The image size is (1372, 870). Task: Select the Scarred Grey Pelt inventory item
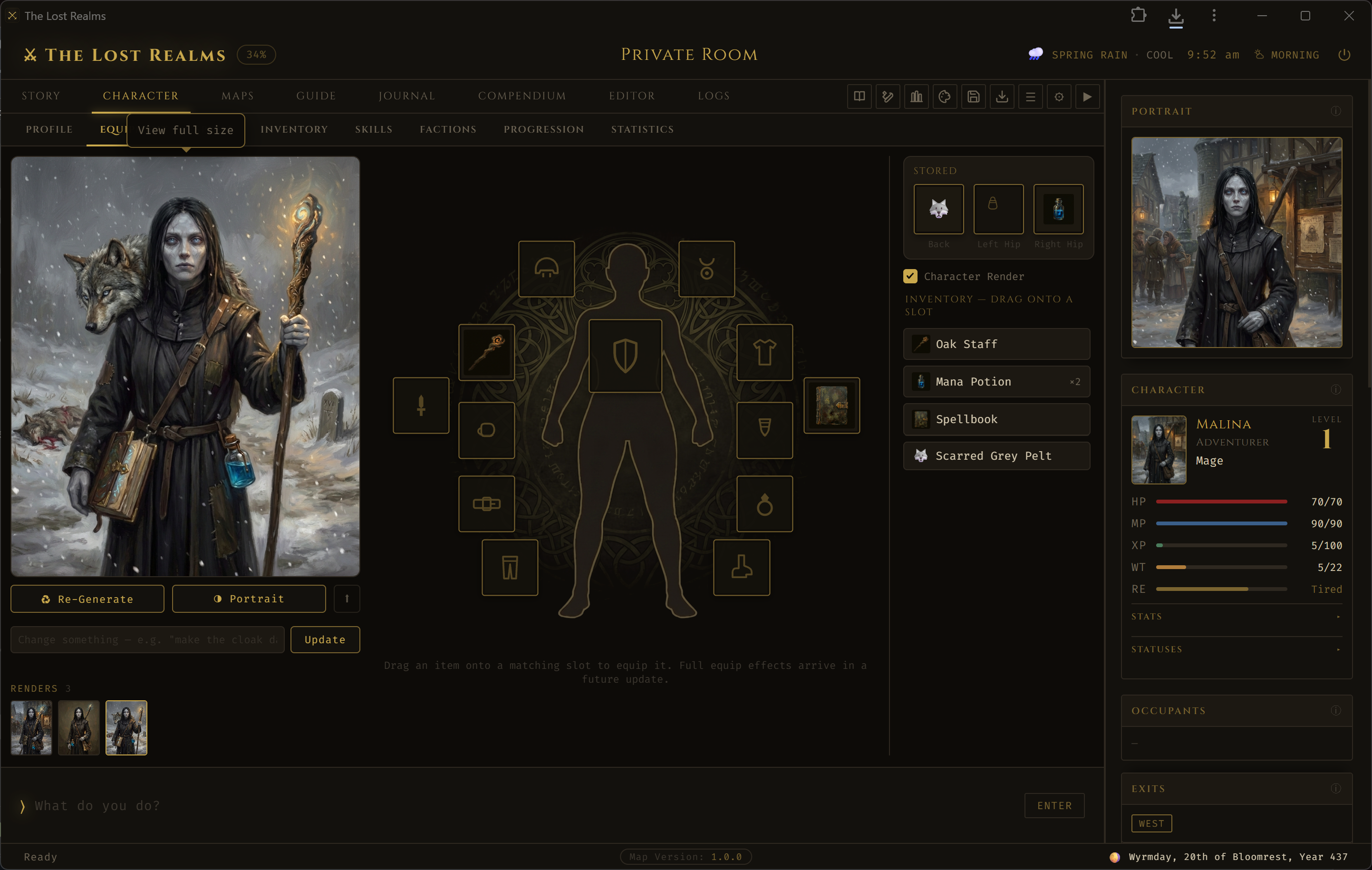point(996,456)
